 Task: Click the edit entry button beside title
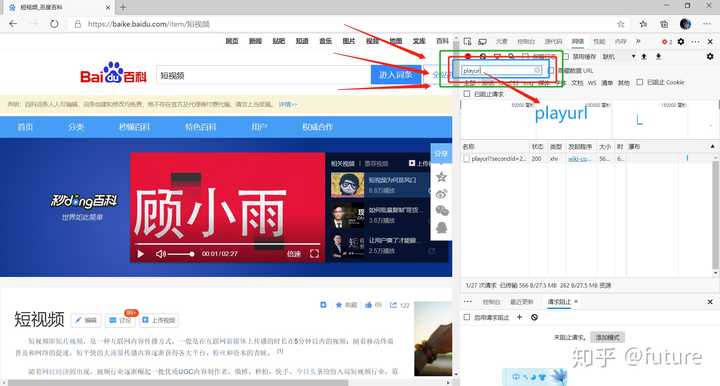tap(86, 320)
